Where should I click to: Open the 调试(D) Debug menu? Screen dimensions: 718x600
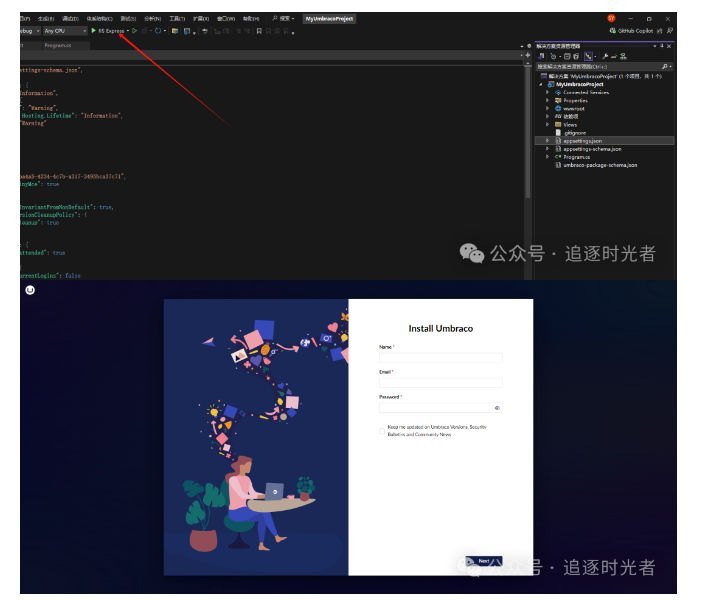coord(71,18)
